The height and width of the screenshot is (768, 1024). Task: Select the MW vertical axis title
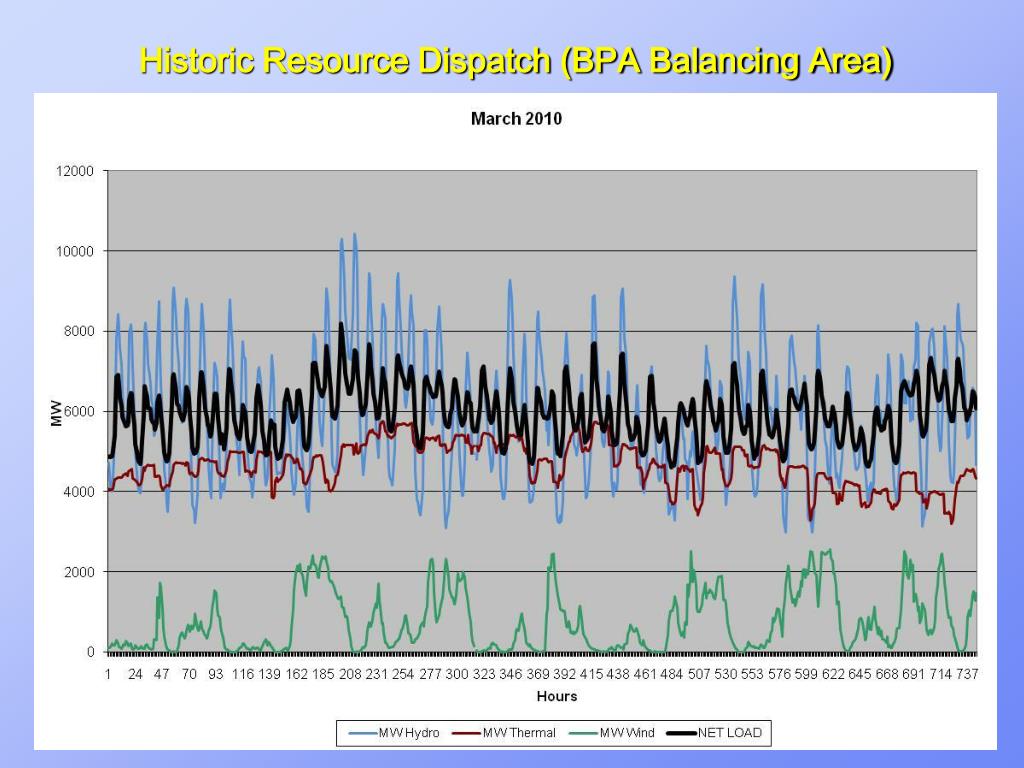tap(56, 413)
